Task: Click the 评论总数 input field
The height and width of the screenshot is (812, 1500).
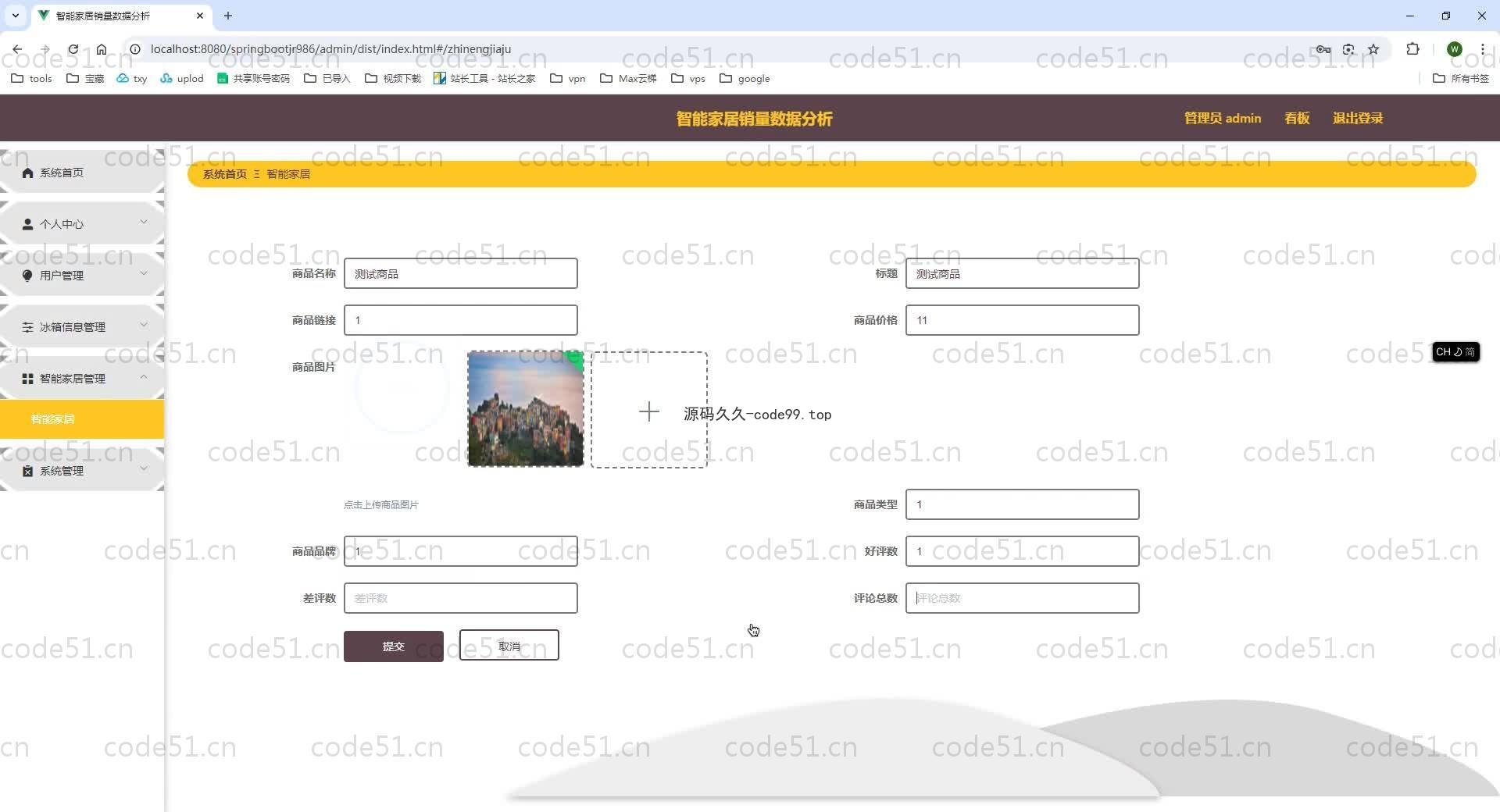Action: (x=1022, y=598)
